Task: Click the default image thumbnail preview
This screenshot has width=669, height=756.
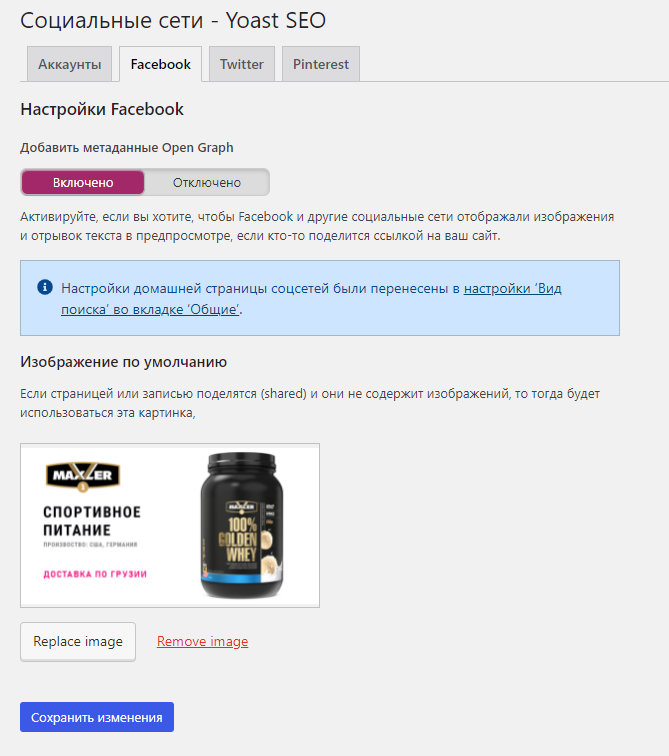Action: tap(170, 526)
